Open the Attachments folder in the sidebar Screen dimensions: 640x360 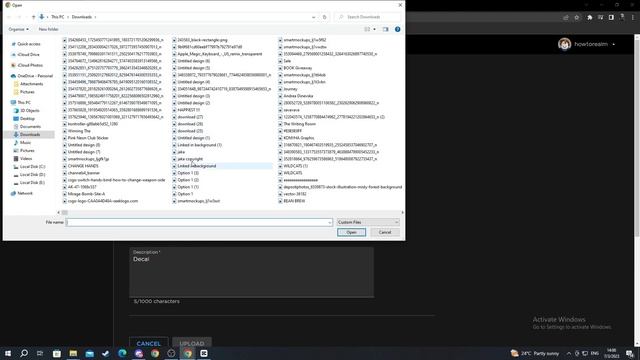point(31,84)
